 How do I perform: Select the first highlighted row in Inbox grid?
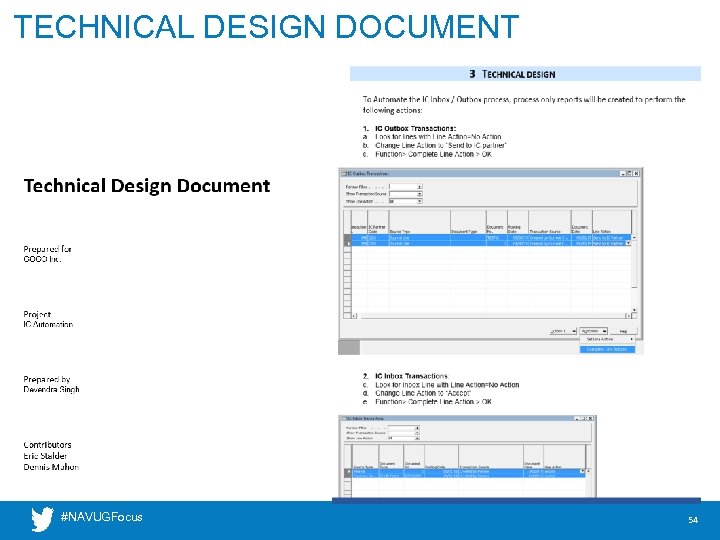(468, 471)
